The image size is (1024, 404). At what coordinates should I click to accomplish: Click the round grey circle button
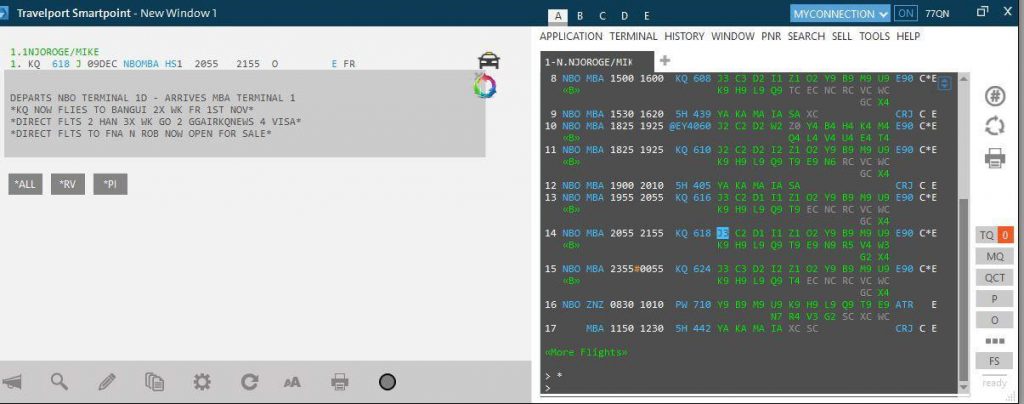click(x=387, y=382)
